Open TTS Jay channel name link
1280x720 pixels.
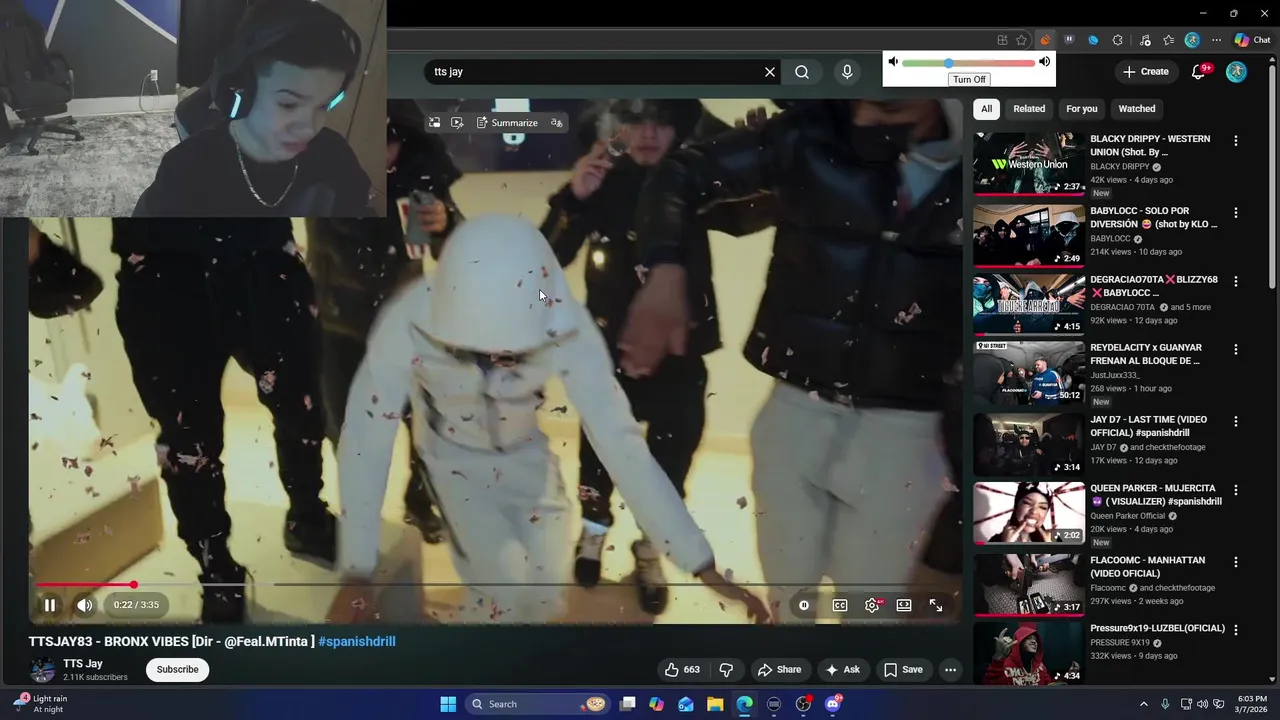(83, 664)
